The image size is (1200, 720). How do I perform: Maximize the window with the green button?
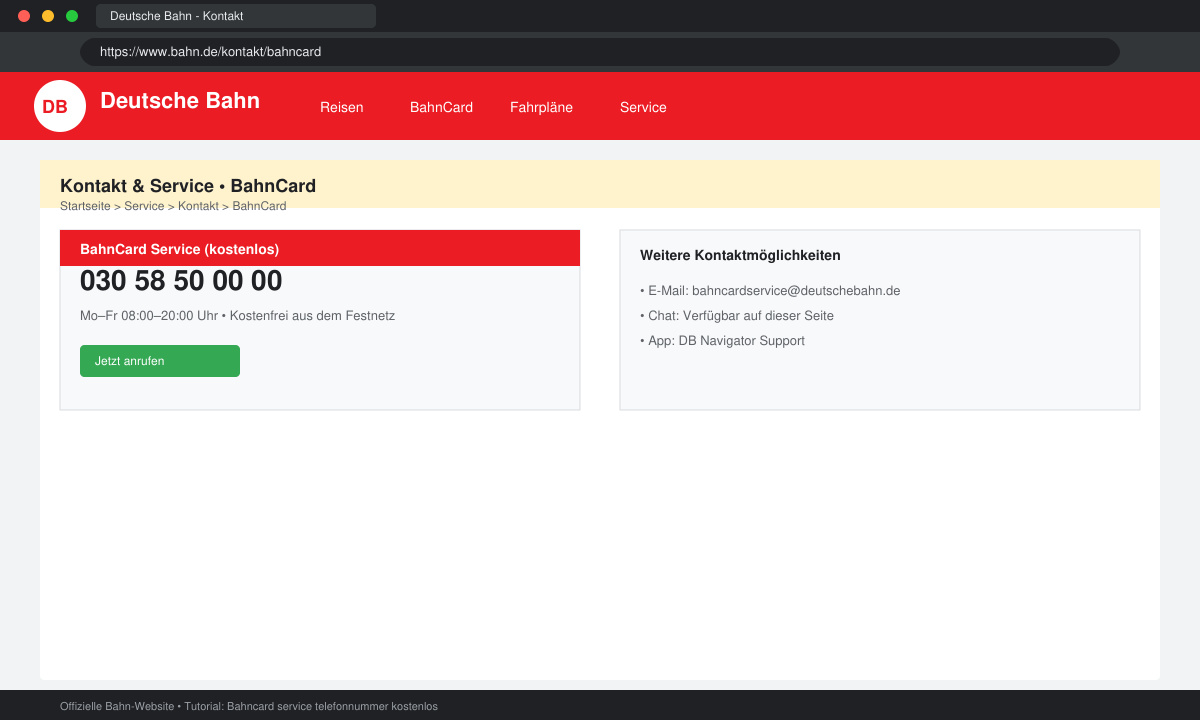click(x=72, y=16)
